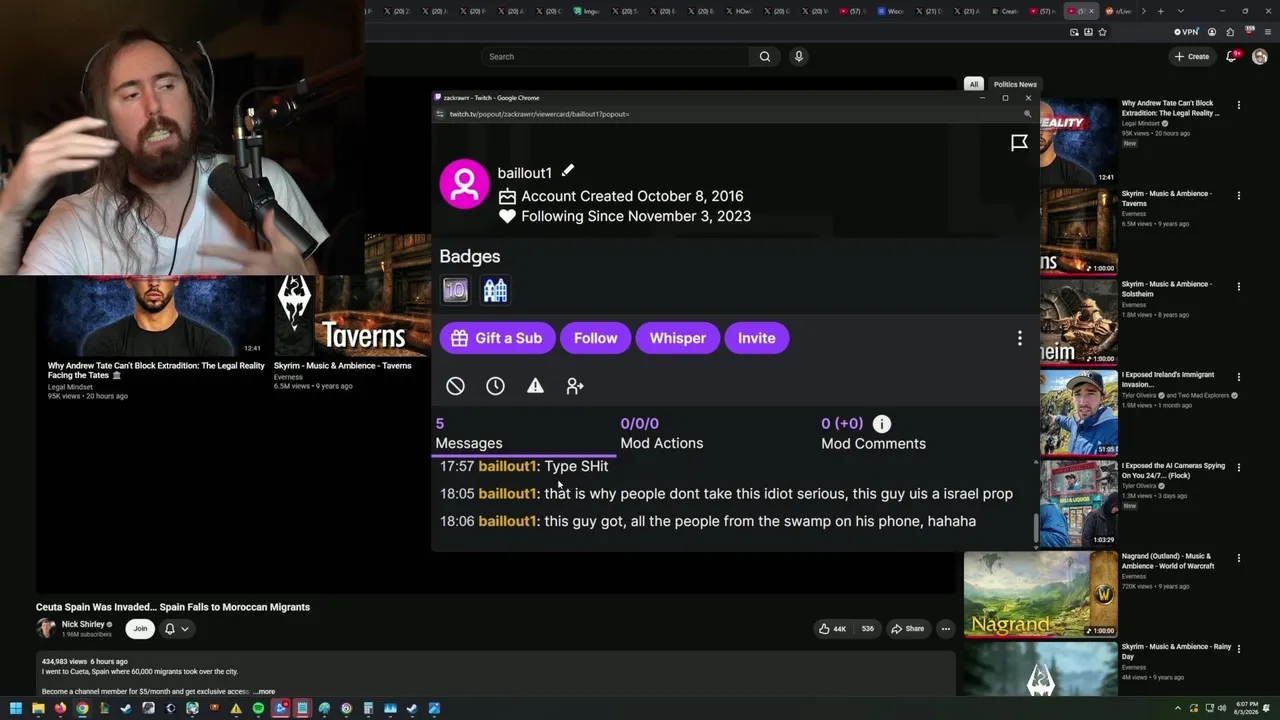1280x720 pixels.
Task: Switch to the Messages tab
Action: coord(469,433)
